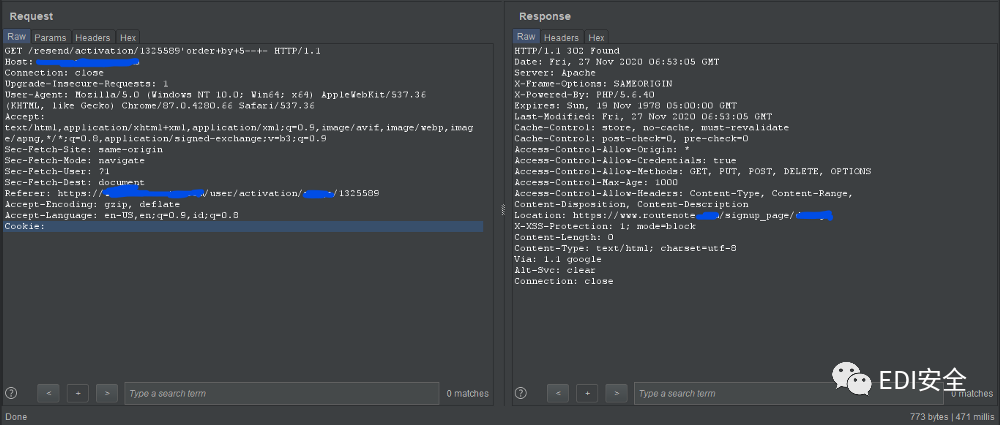Viewport: 1000px width, 425px height.
Task: Select the Request Raw tab
Action: point(17,36)
